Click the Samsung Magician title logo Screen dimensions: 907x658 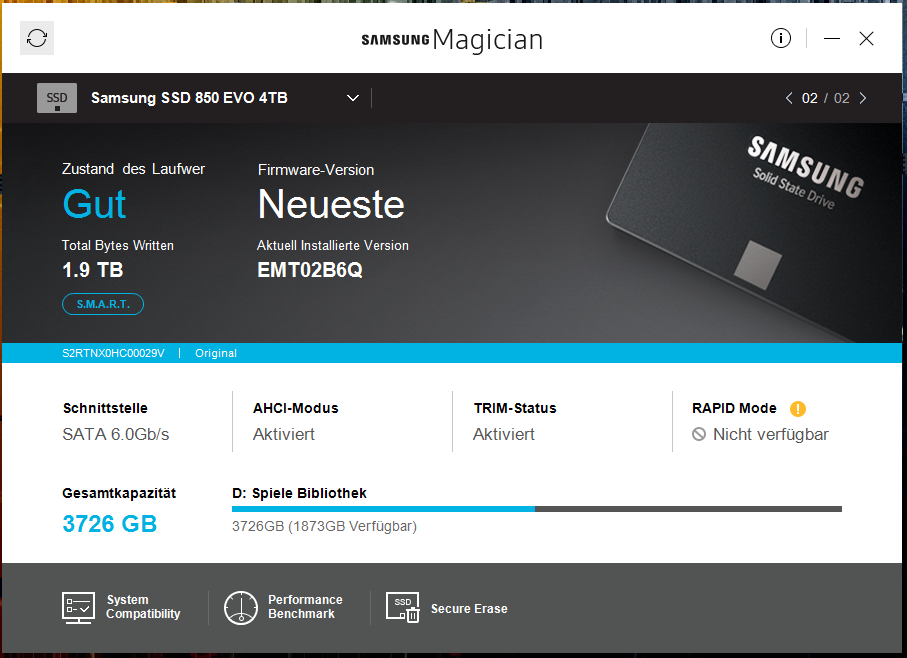452,40
